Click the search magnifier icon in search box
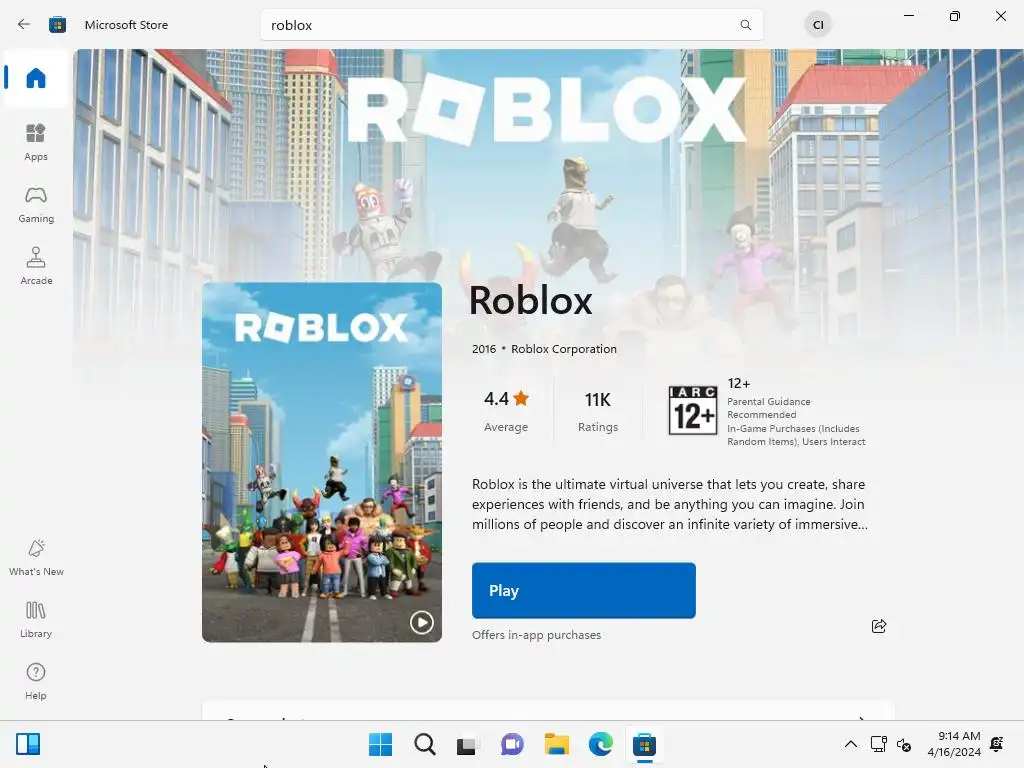Image resolution: width=1024 pixels, height=768 pixels. [745, 25]
